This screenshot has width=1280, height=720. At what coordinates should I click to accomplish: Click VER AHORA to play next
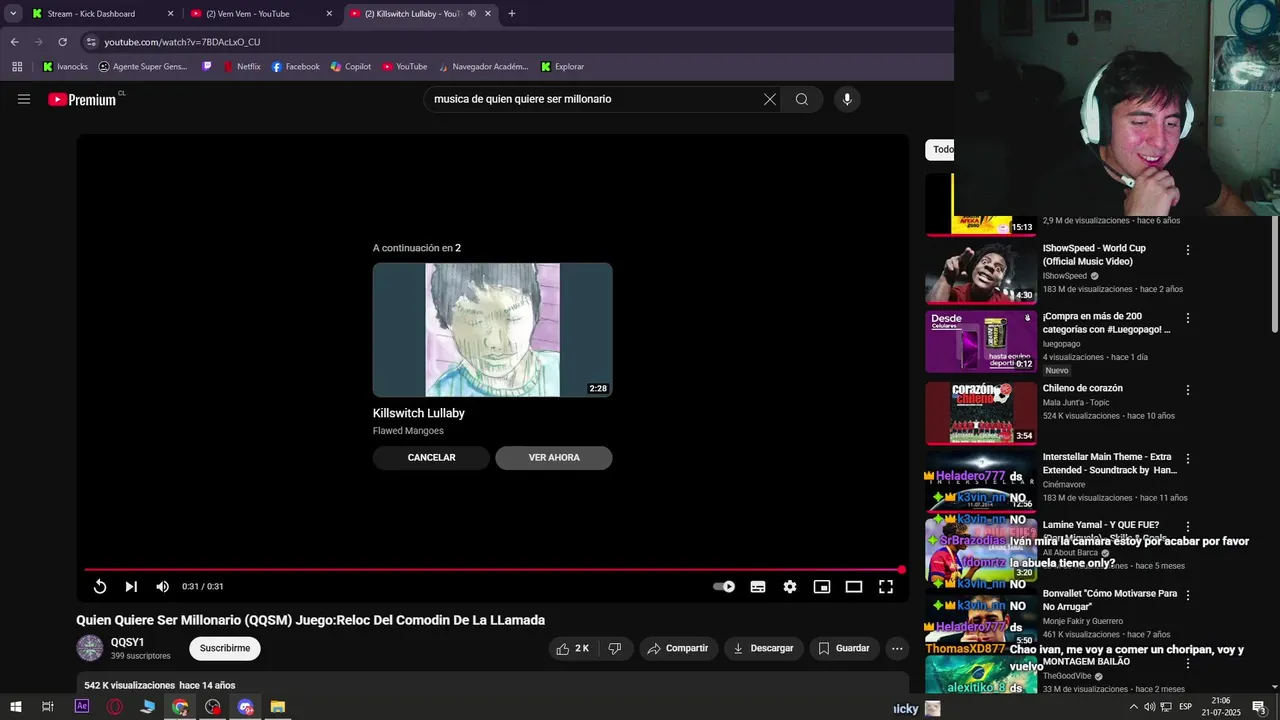pos(554,457)
